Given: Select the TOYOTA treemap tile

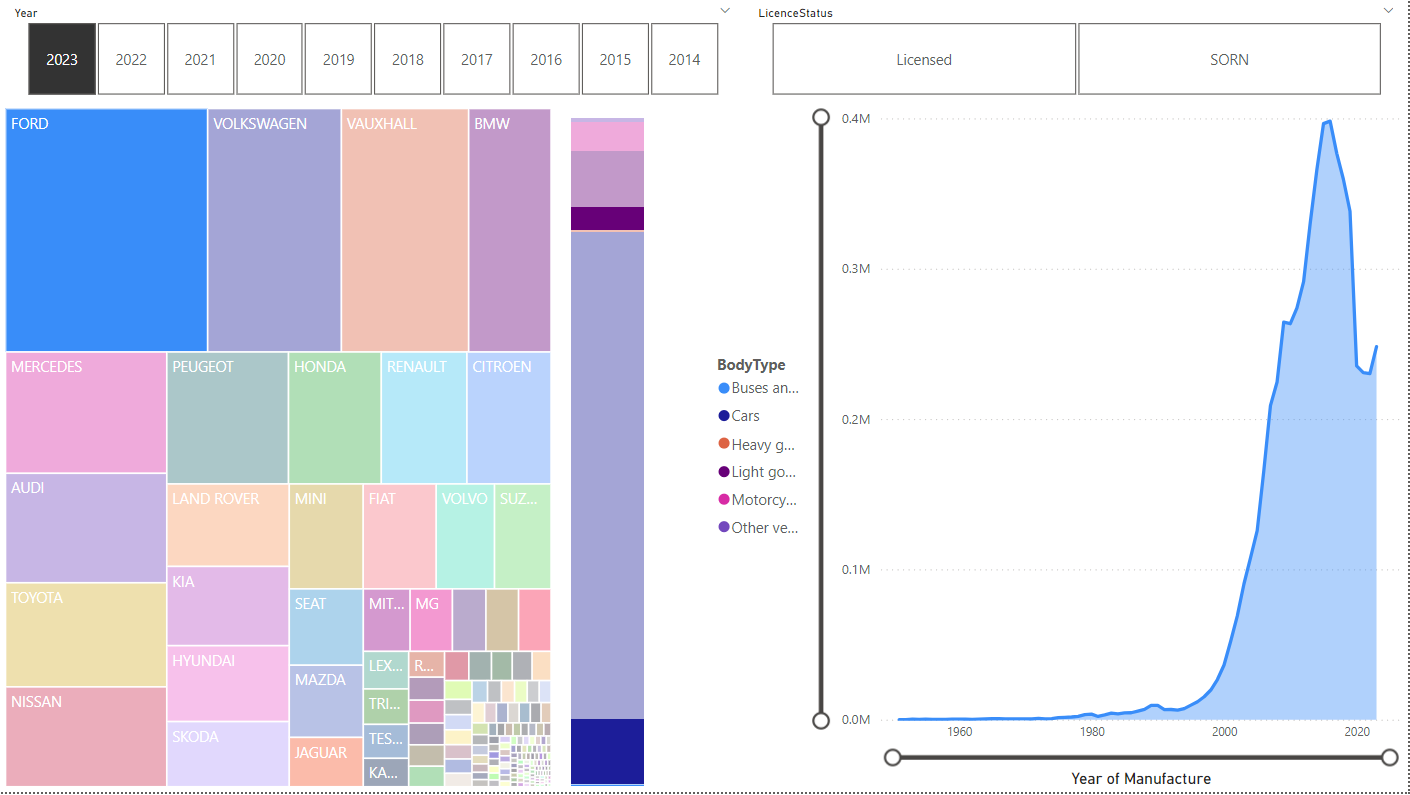Looking at the screenshot, I should click(x=86, y=635).
